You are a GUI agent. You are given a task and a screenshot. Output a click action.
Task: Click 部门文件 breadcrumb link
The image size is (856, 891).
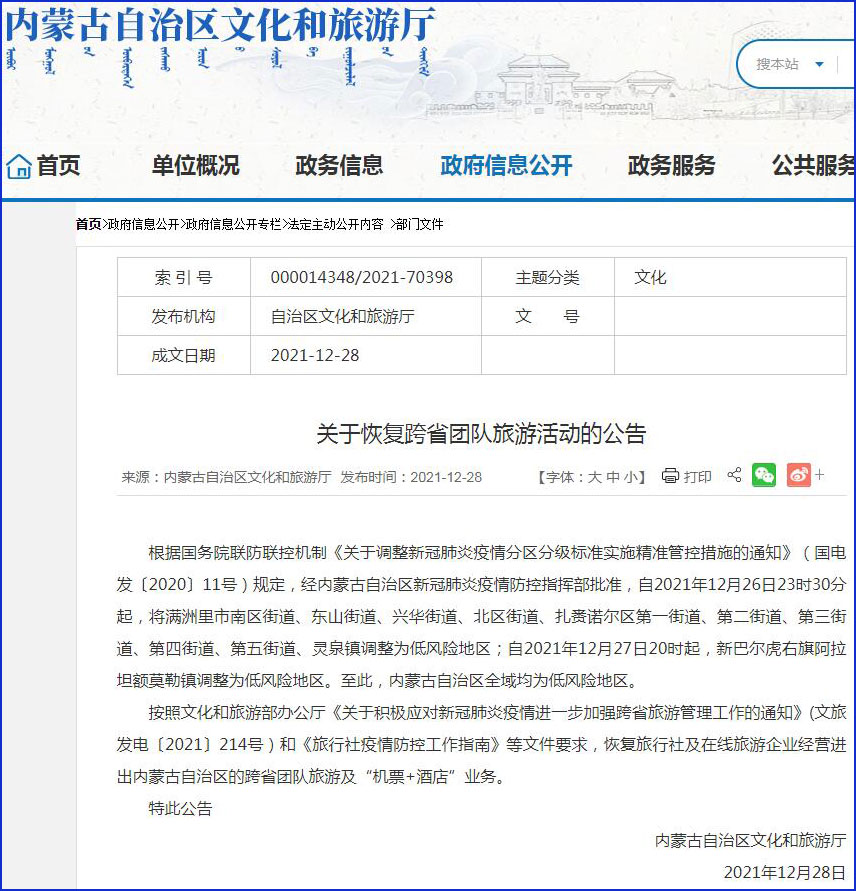tap(419, 224)
